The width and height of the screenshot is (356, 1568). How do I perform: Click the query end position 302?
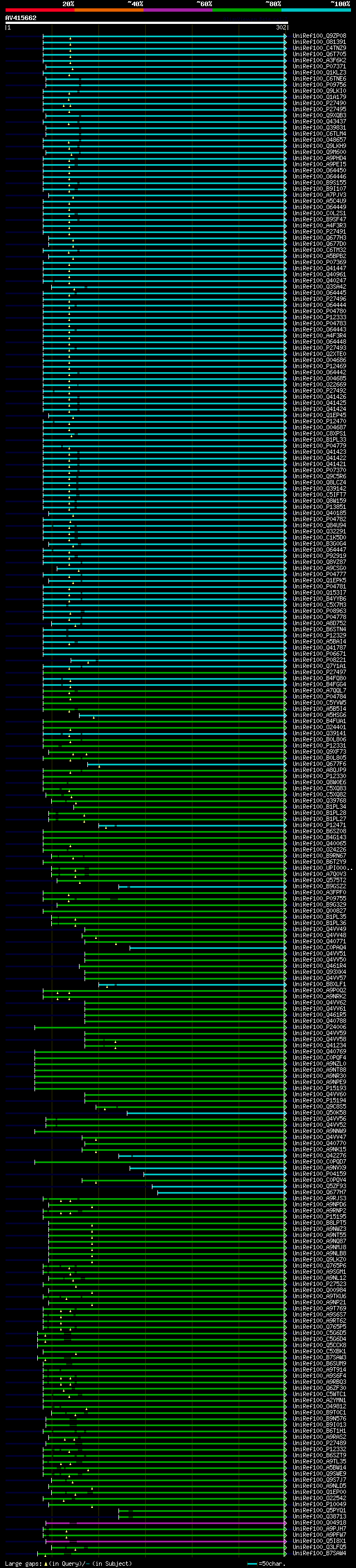tap(281, 27)
